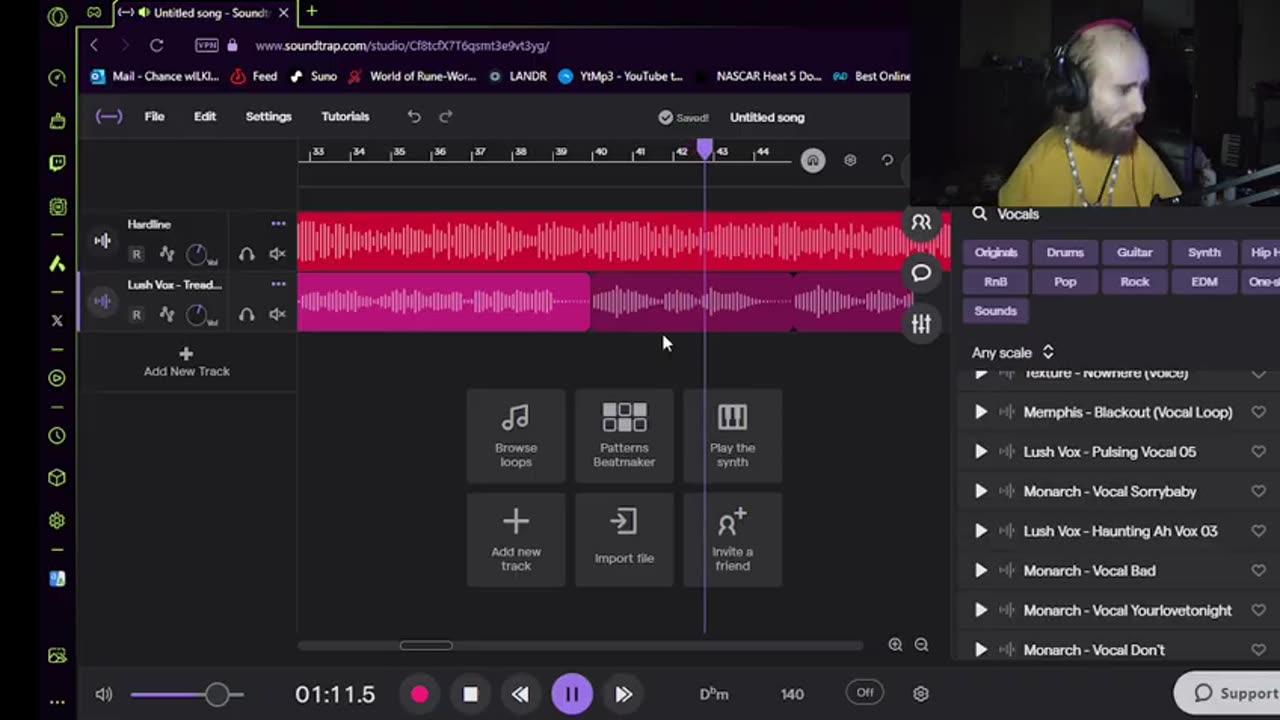Click the zoom in magnifier icon
1280x720 pixels.
(895, 644)
